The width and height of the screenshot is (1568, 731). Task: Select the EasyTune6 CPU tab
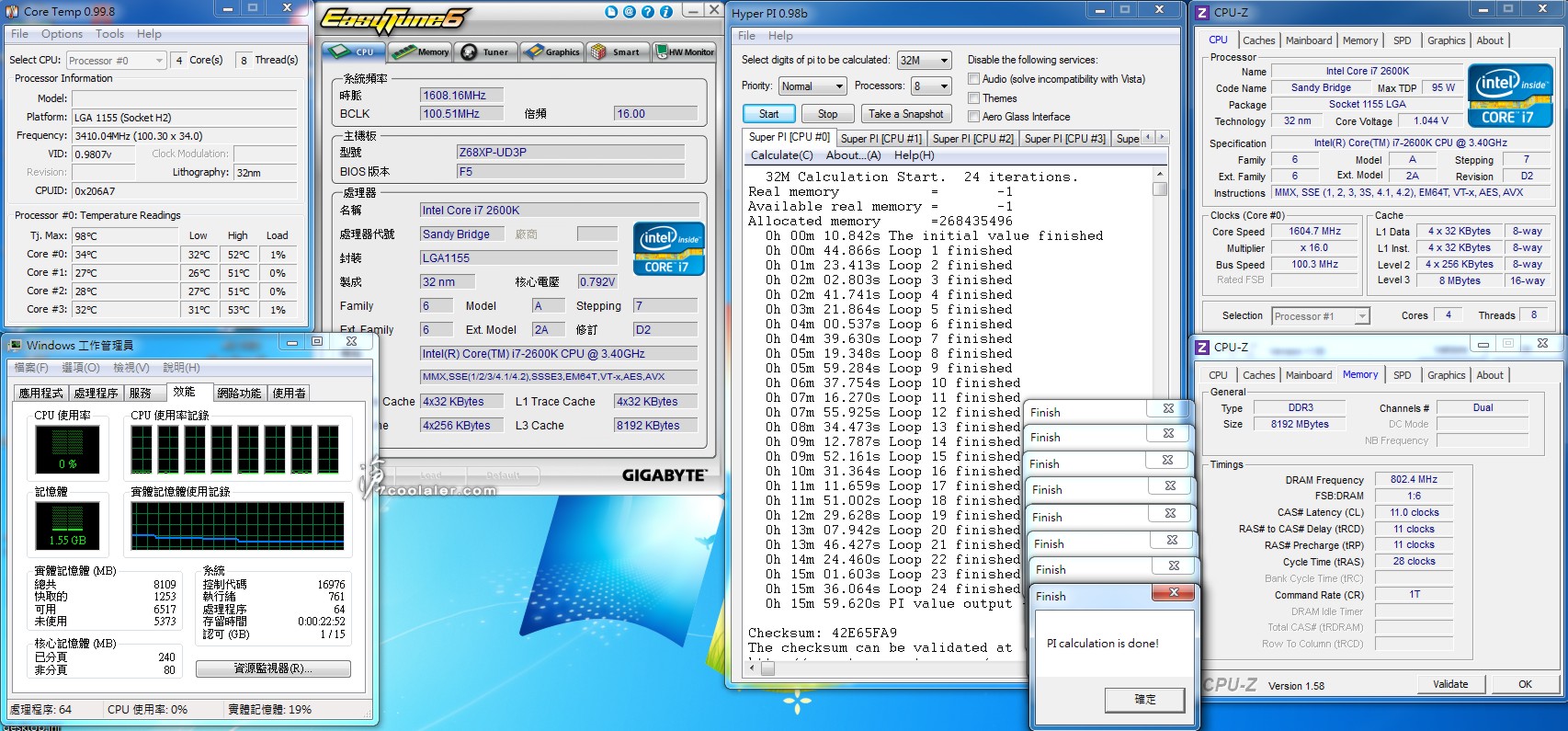point(354,51)
